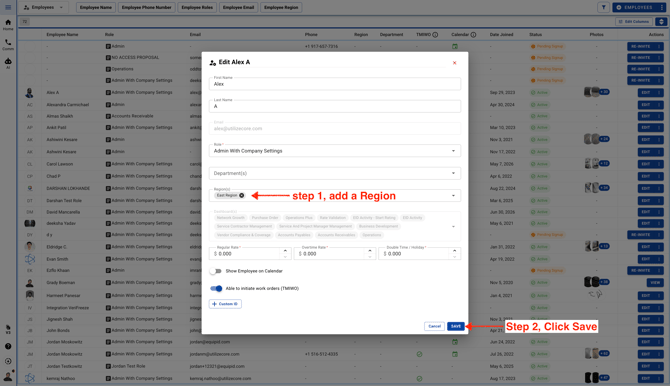Click the three-dot menu on EMPLOYEES button

tap(662, 7)
